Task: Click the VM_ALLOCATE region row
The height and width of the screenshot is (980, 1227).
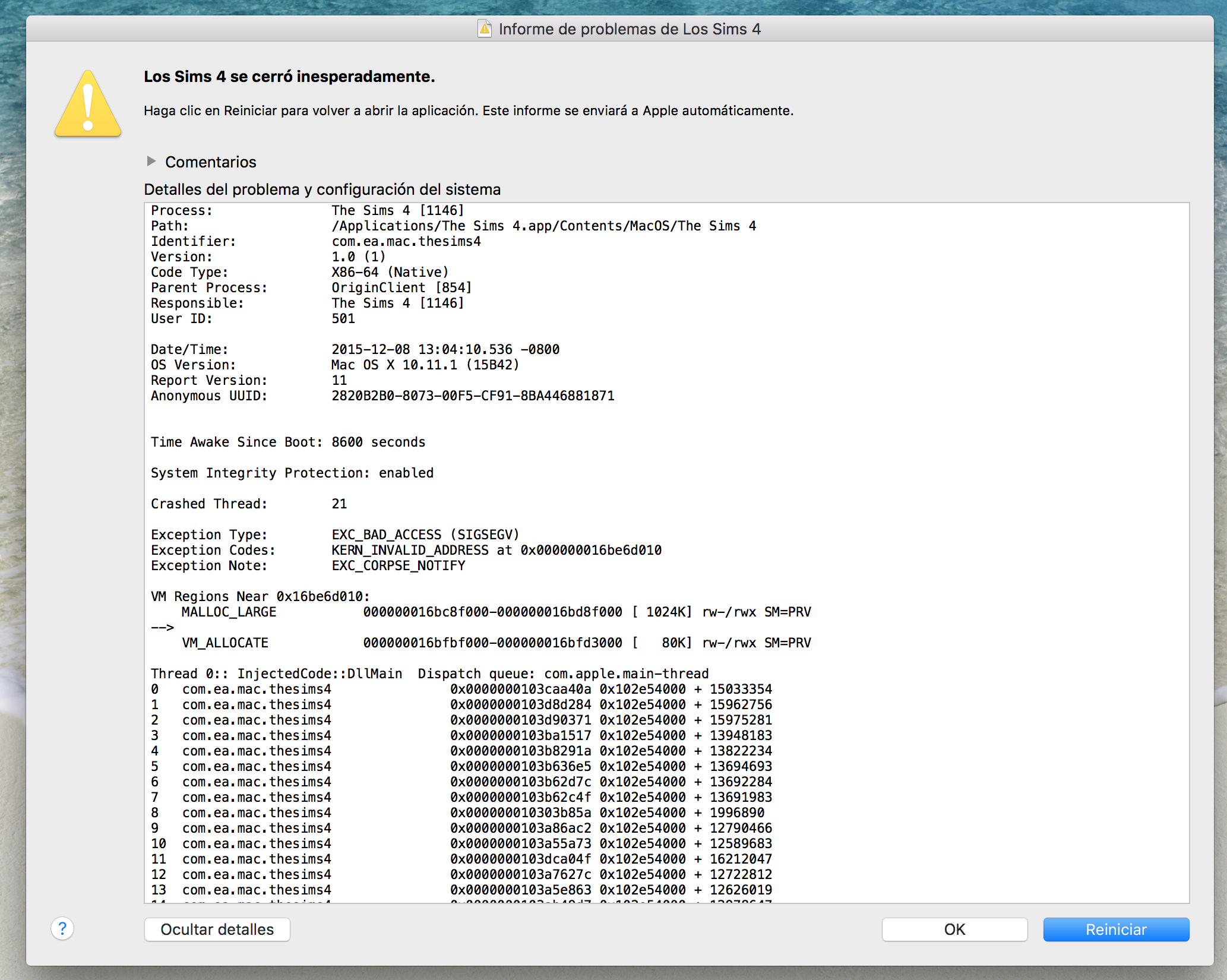Action: tap(497, 643)
